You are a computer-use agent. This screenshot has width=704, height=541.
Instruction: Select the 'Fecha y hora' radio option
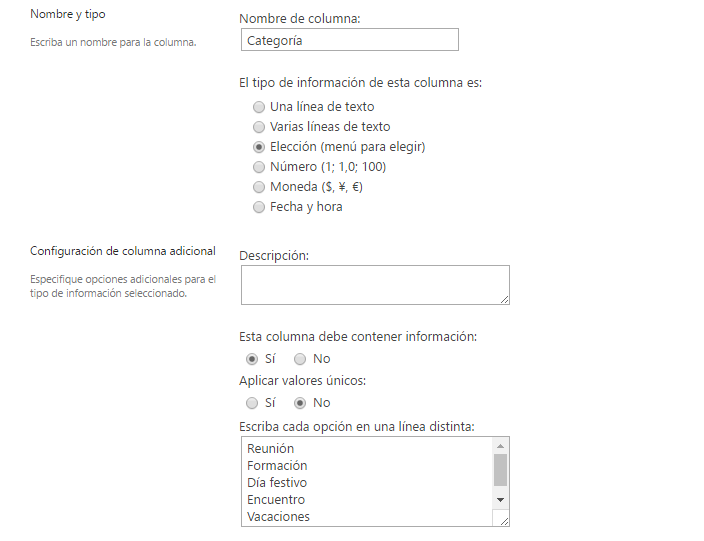click(x=259, y=207)
